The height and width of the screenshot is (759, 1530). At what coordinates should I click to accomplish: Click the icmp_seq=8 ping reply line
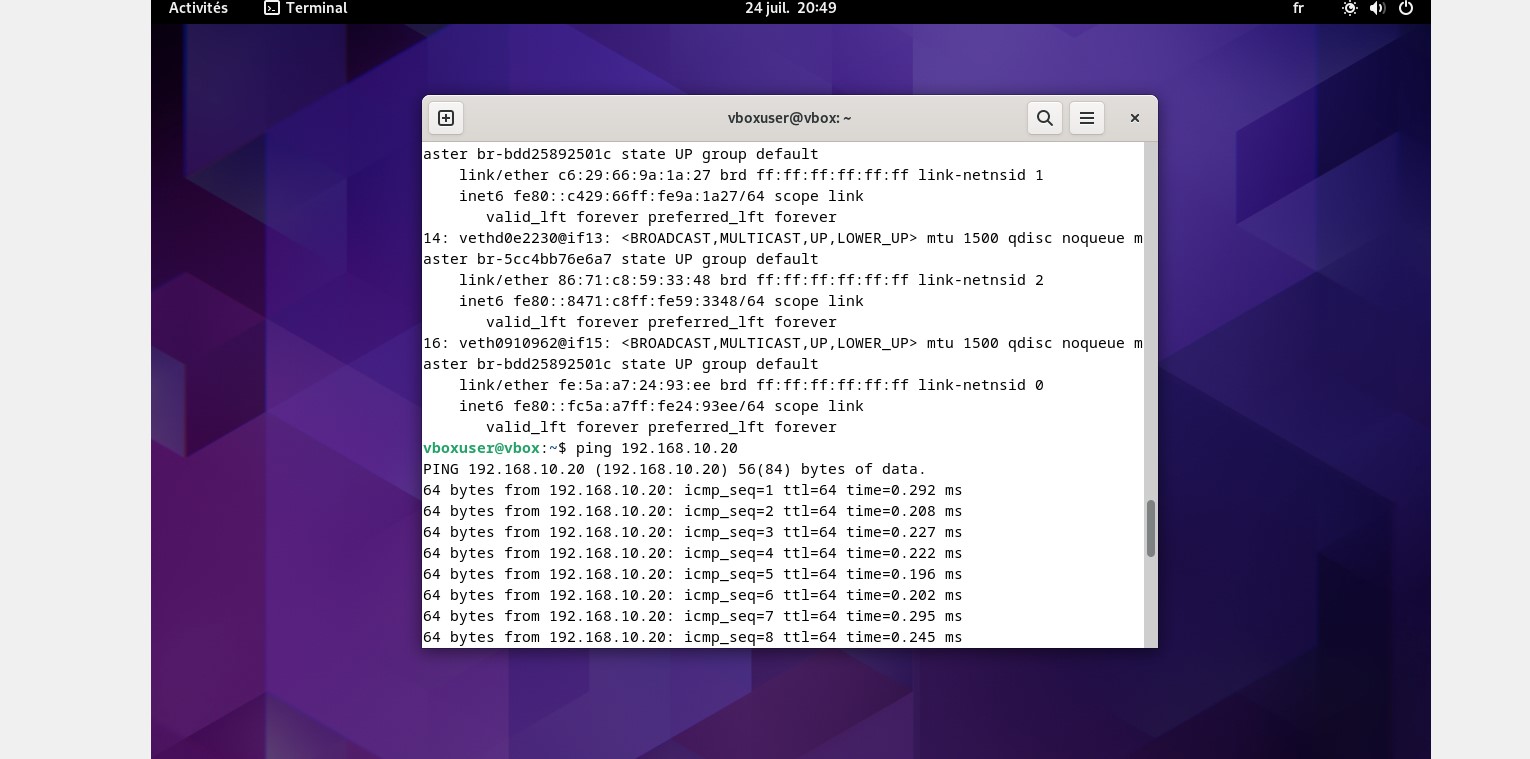[x=692, y=637]
